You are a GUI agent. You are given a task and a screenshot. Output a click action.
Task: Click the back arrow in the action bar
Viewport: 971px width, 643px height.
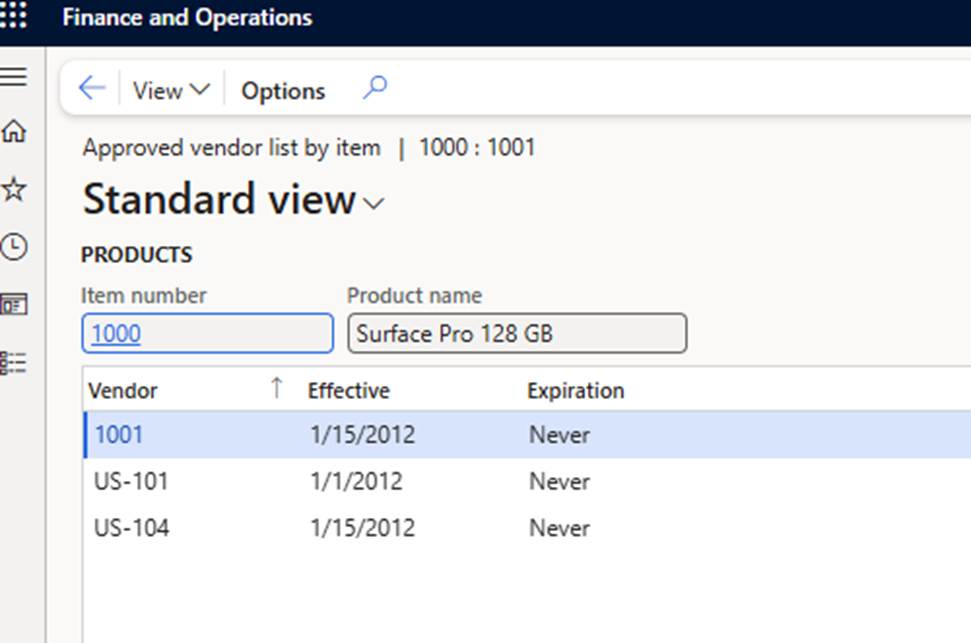point(91,89)
